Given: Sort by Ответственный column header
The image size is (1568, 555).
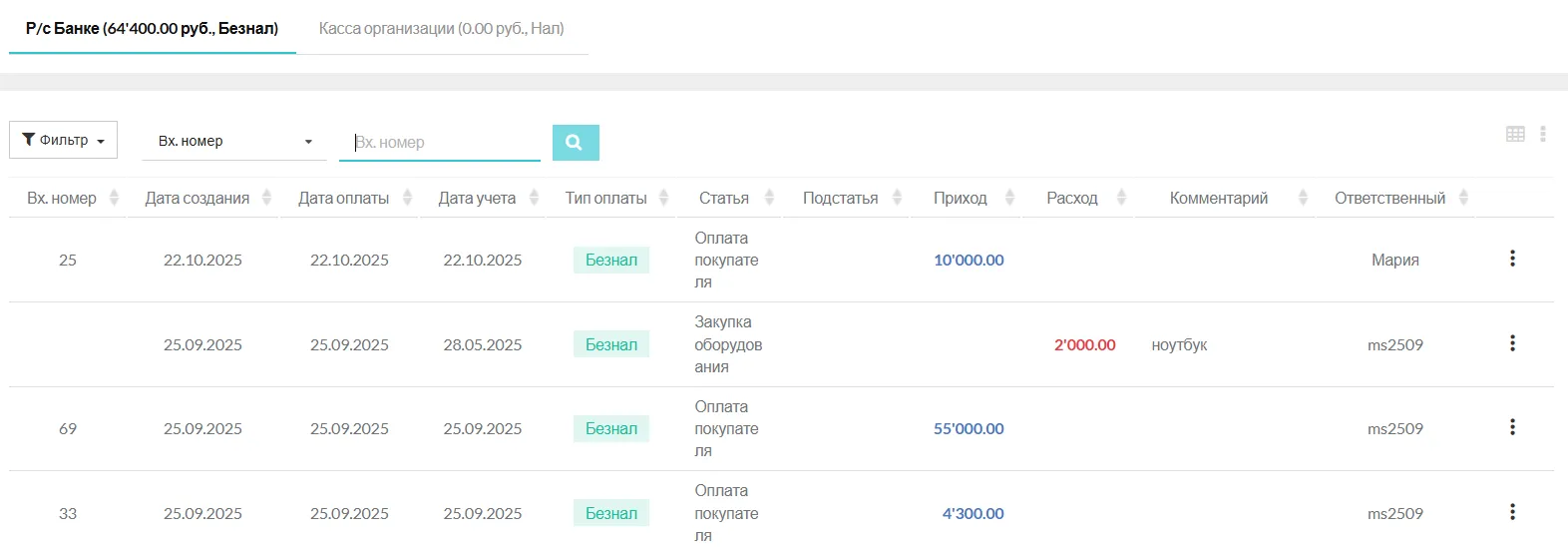Looking at the screenshot, I should 1389,198.
